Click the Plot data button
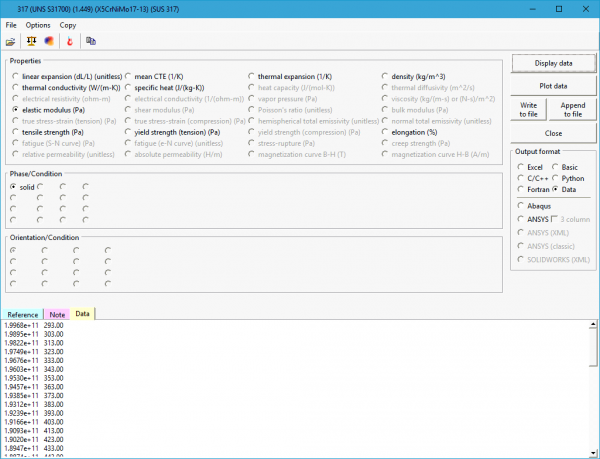Screen dimensions: 600x459 coord(553,86)
